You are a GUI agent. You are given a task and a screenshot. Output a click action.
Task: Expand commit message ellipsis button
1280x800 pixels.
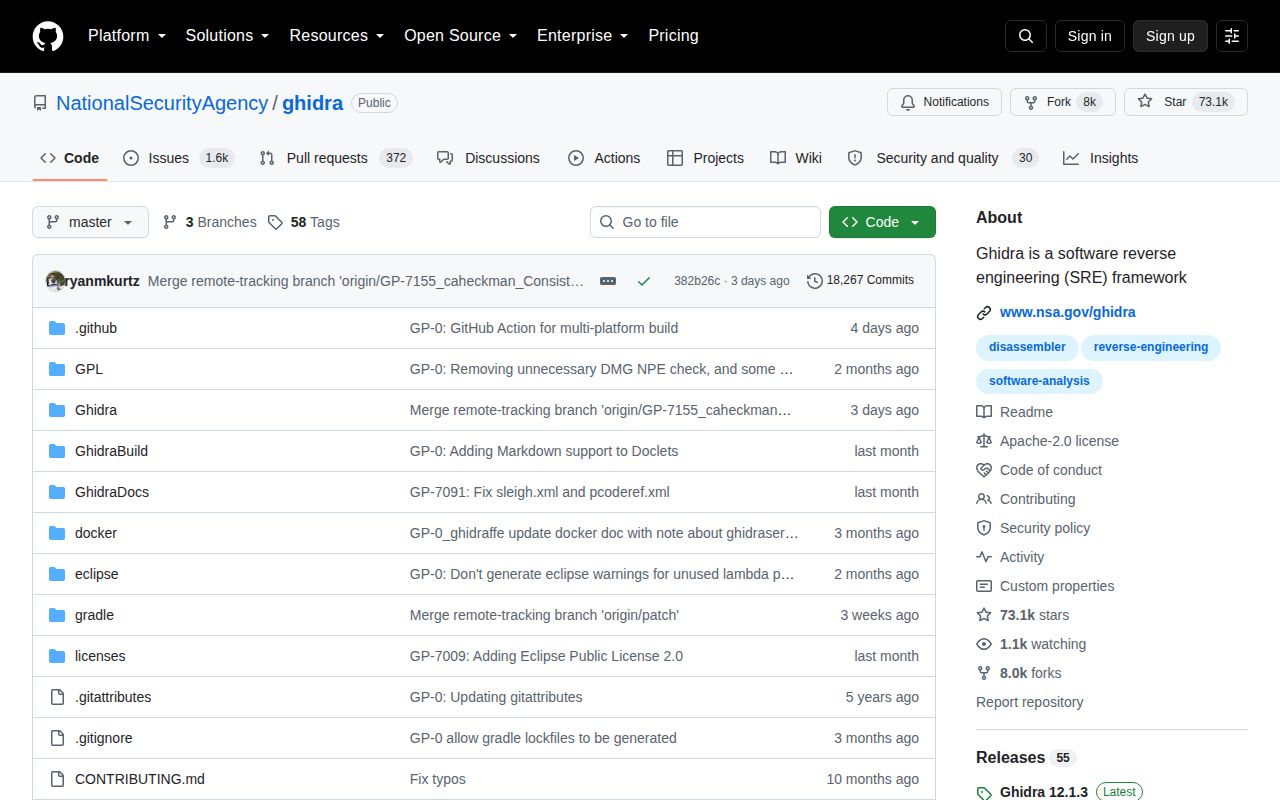point(608,281)
